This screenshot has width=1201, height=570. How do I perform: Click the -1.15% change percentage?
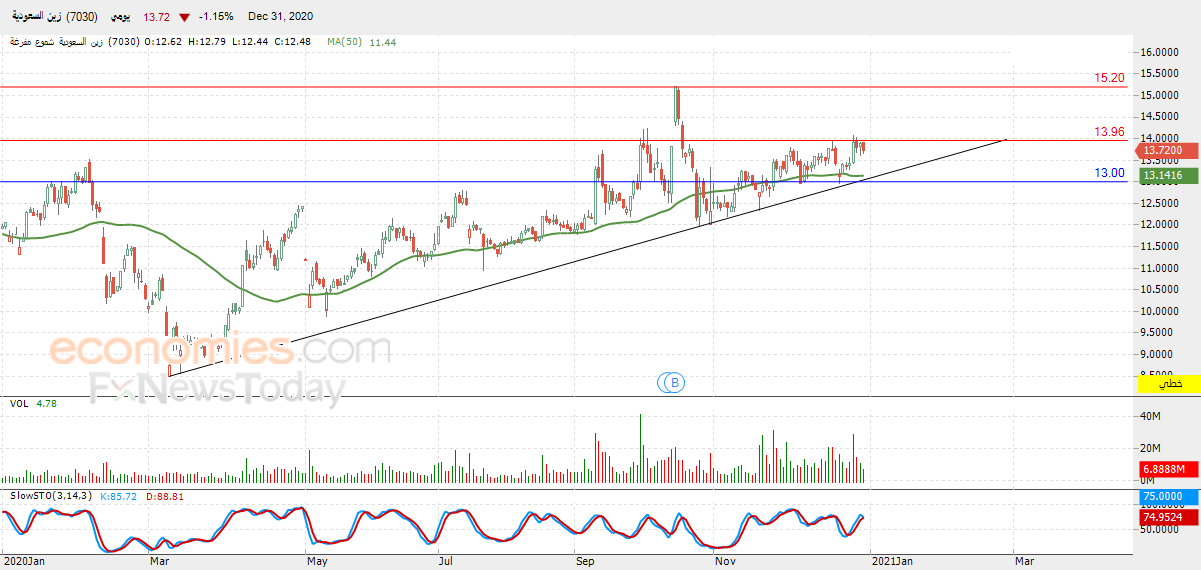coord(216,17)
